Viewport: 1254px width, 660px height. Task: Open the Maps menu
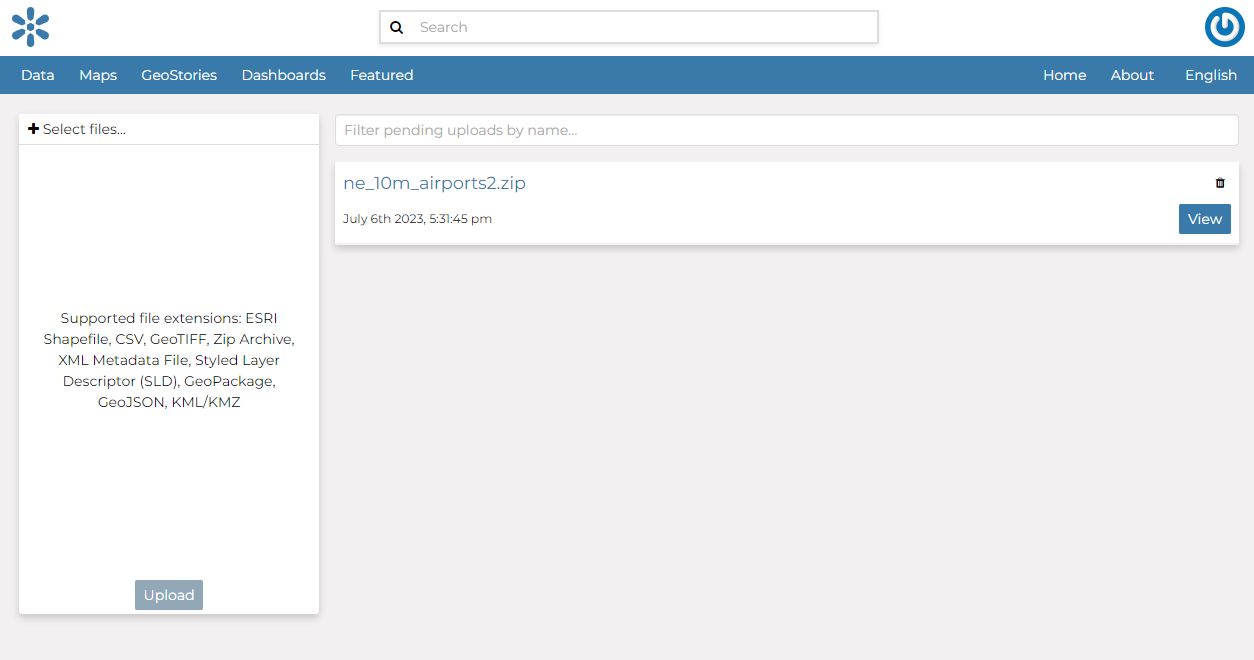point(97,75)
